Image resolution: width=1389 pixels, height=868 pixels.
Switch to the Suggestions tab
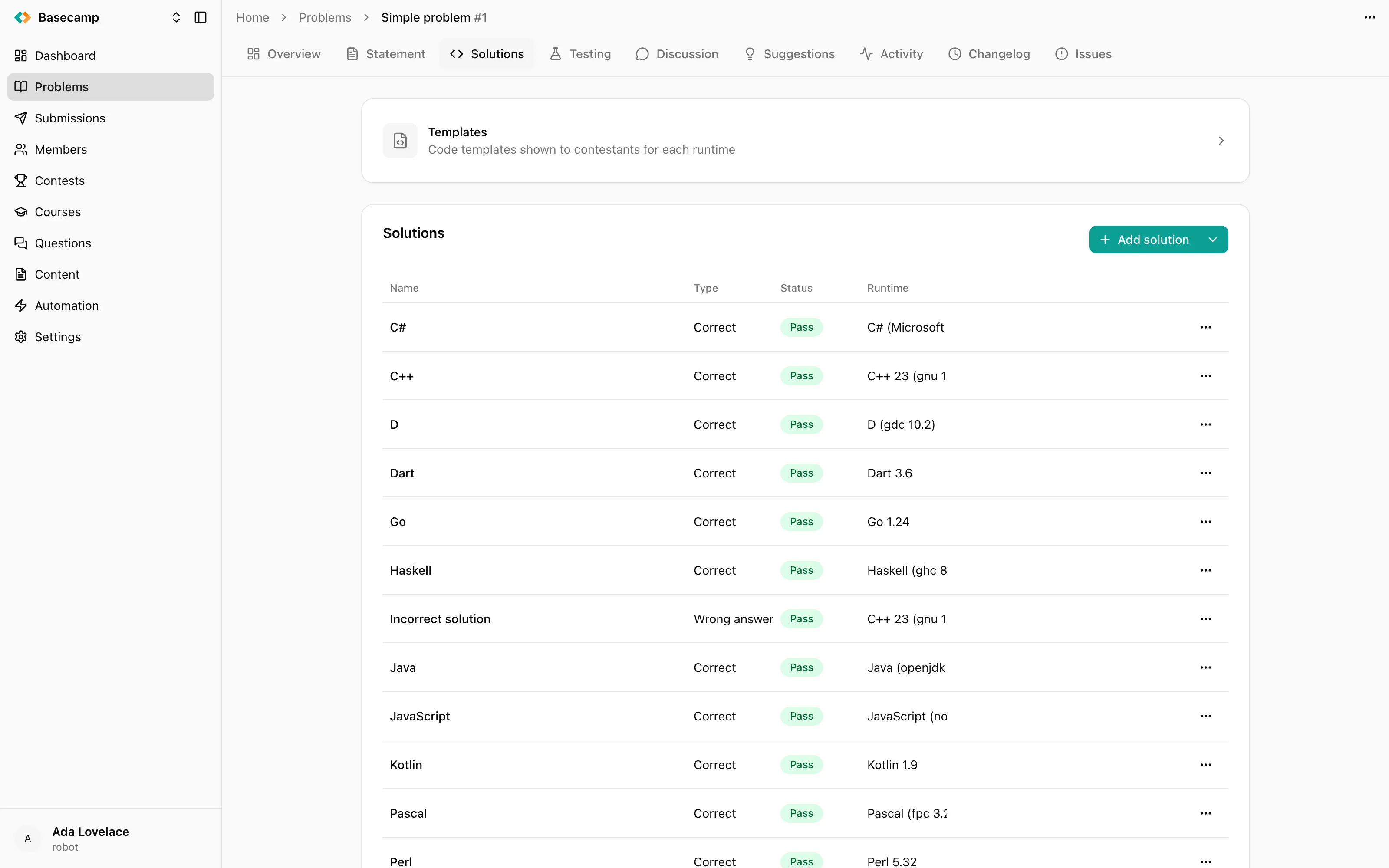point(789,54)
